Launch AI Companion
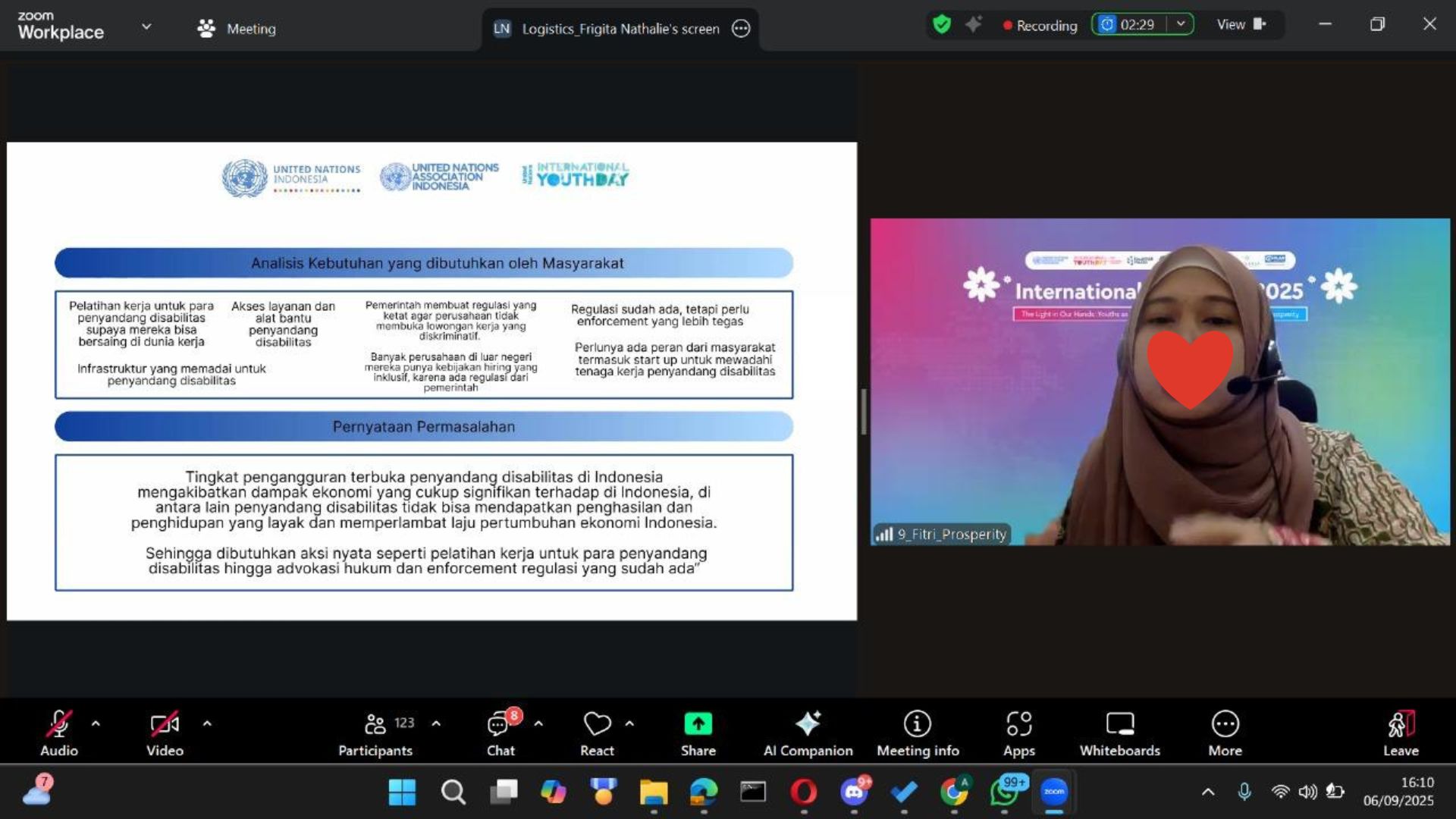Viewport: 1456px width, 819px height. 808,730
